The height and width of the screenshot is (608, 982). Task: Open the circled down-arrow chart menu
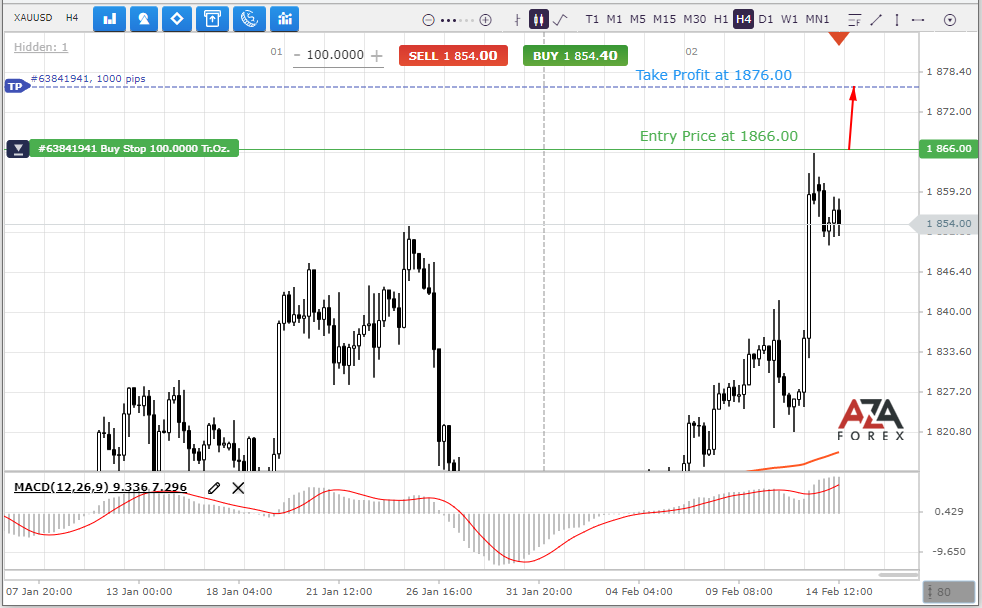pyautogui.click(x=950, y=20)
